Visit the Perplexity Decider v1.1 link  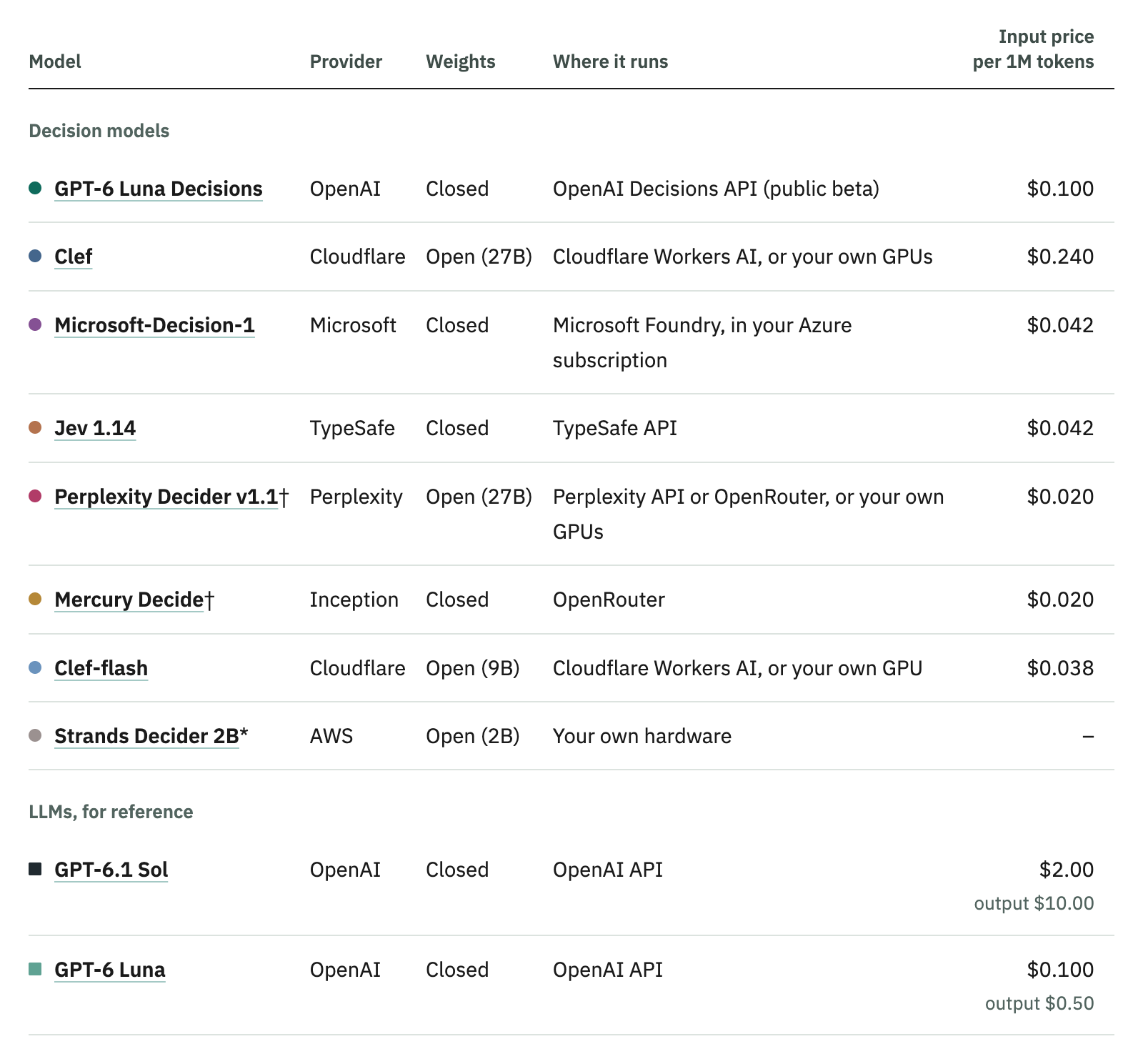tap(166, 497)
